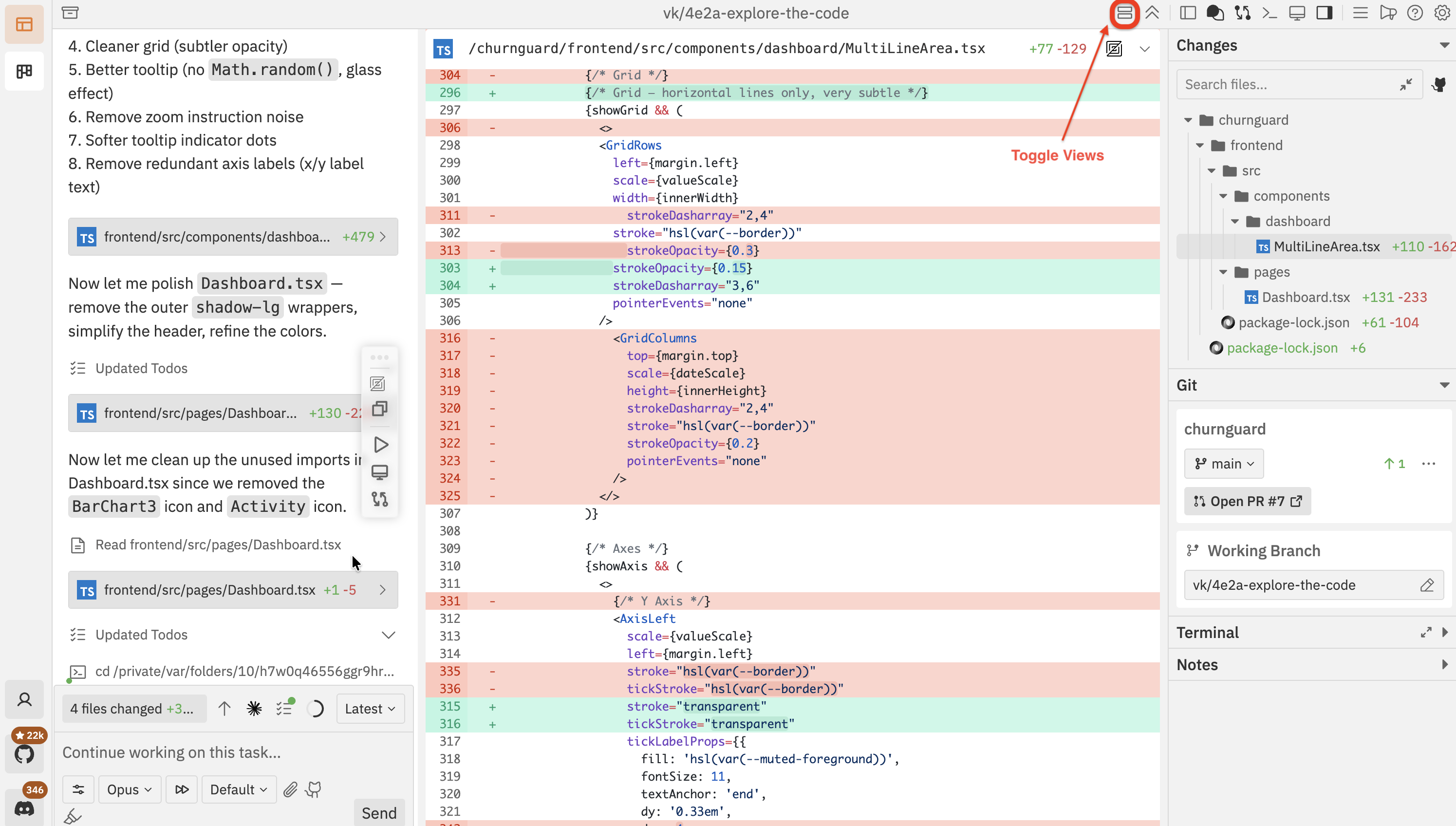
Task: Open the terminal icon in the top toolbar
Action: [x=1269, y=13]
